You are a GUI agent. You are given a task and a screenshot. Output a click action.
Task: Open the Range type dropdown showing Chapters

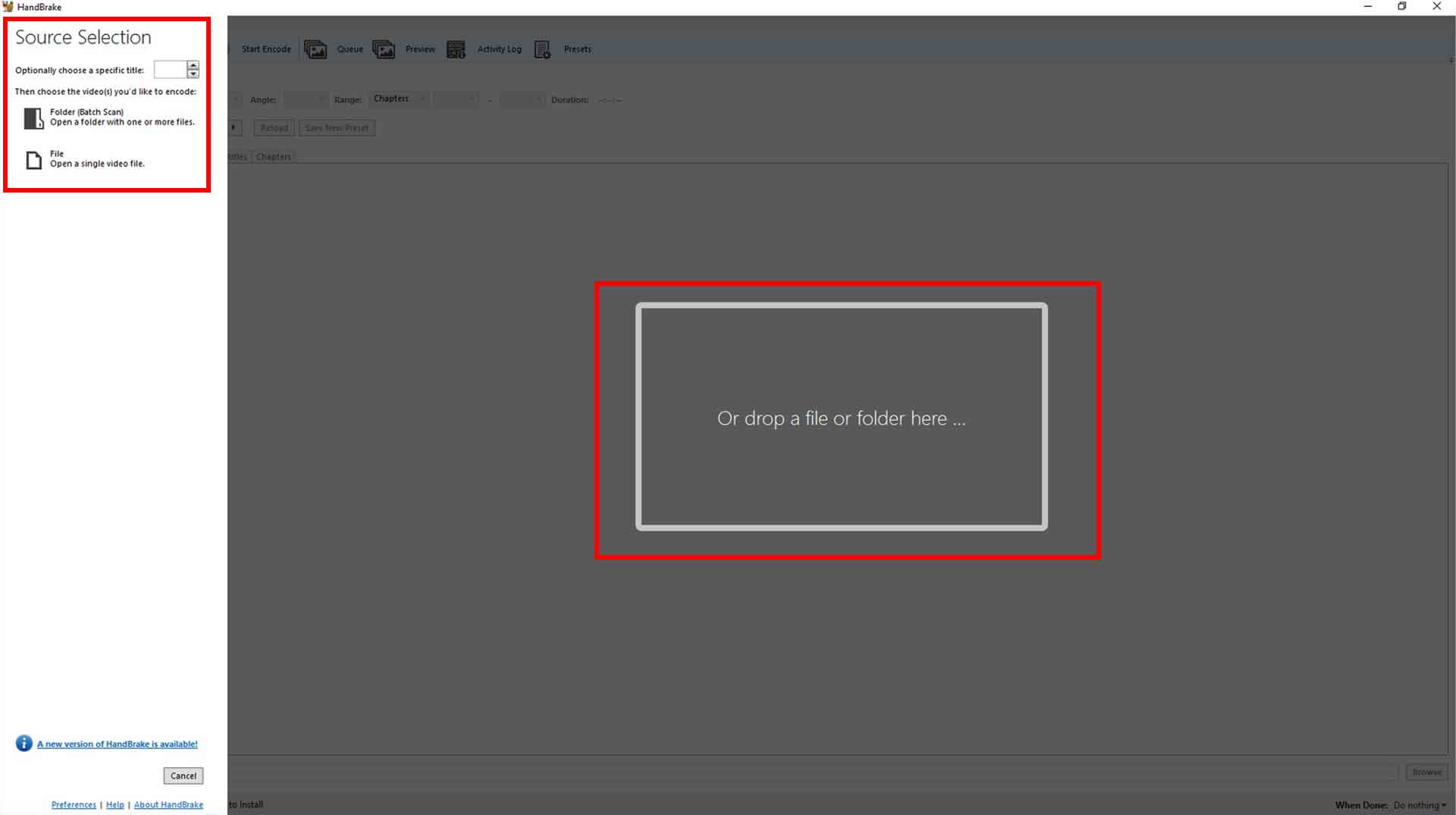397,99
